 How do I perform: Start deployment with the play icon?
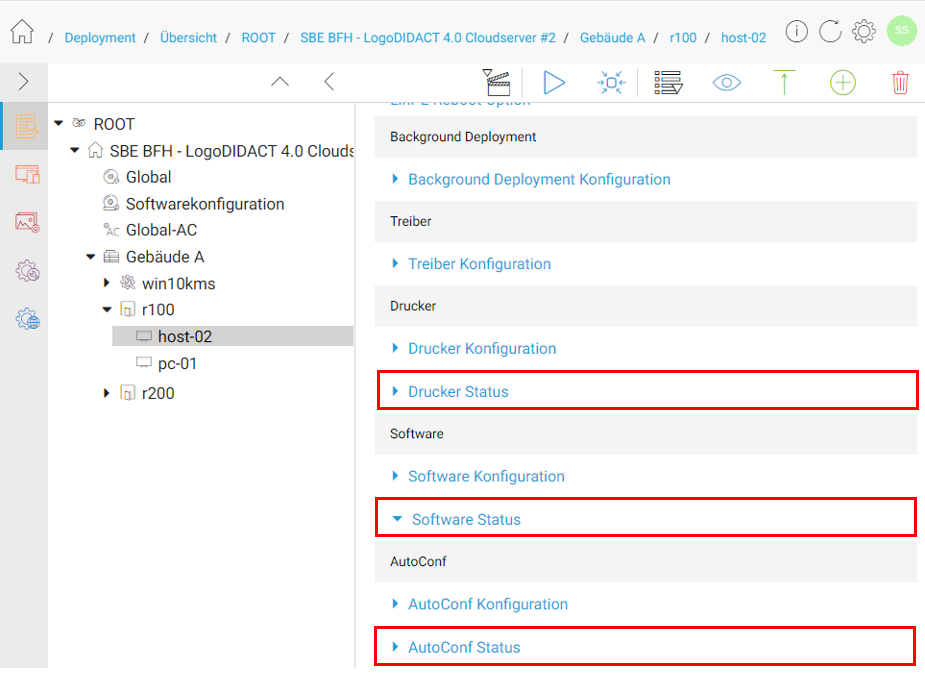tap(553, 82)
